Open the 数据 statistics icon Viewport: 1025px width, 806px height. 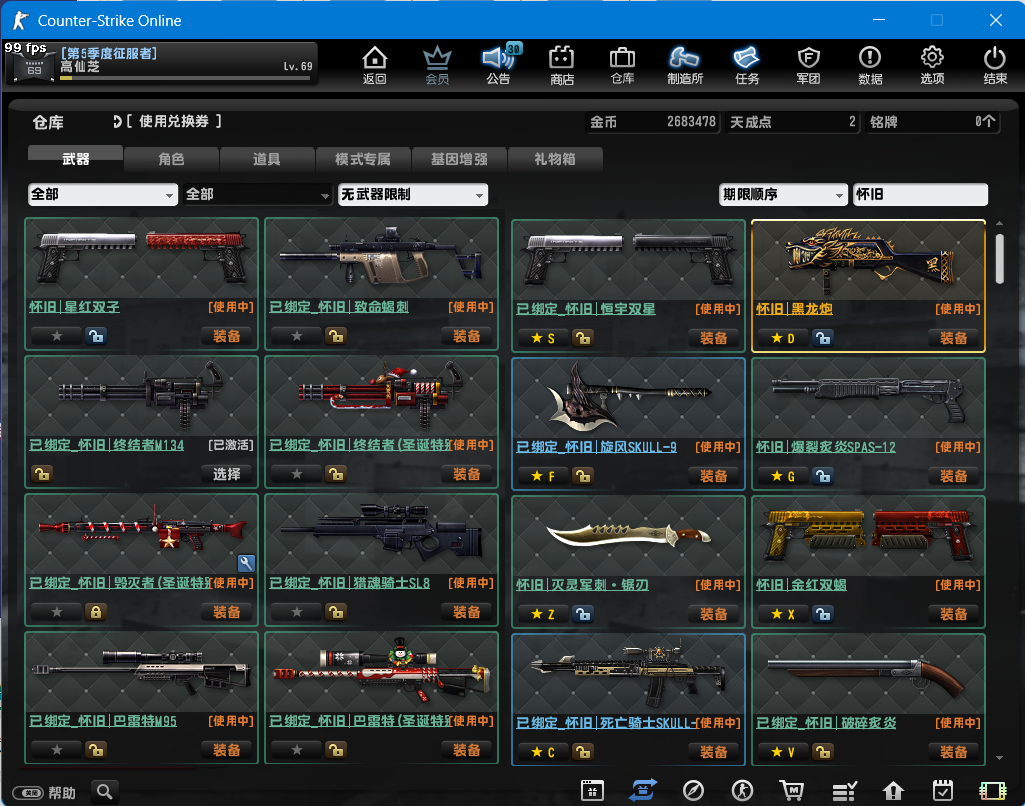(x=870, y=65)
